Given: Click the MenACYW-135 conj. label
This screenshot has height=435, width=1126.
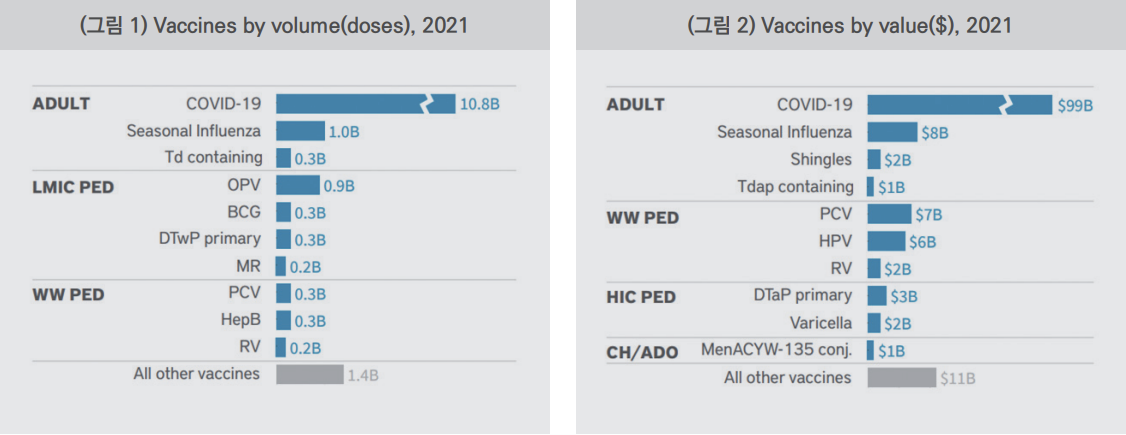Looking at the screenshot, I should [776, 350].
